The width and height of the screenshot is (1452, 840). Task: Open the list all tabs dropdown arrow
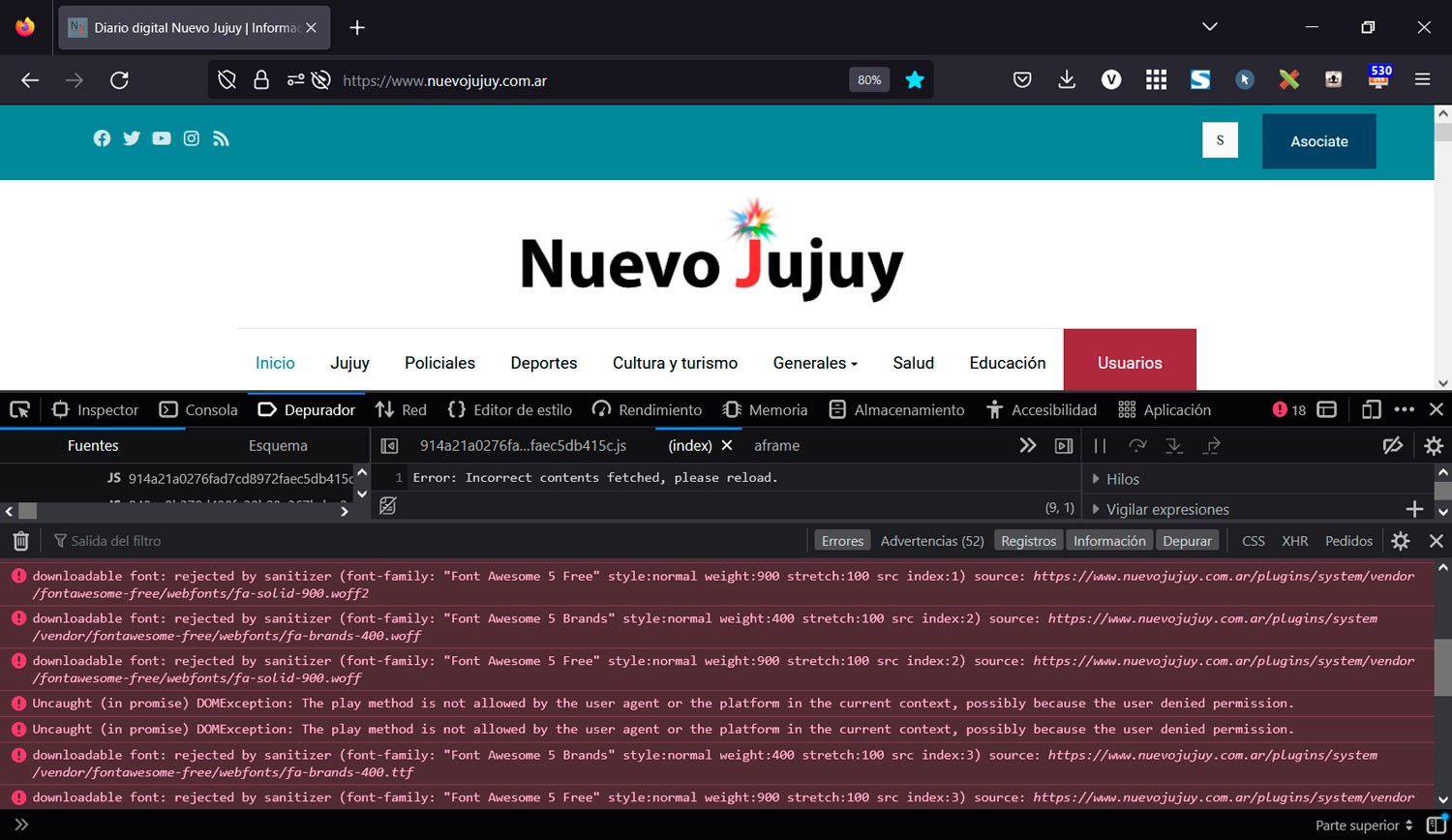[x=1210, y=27]
